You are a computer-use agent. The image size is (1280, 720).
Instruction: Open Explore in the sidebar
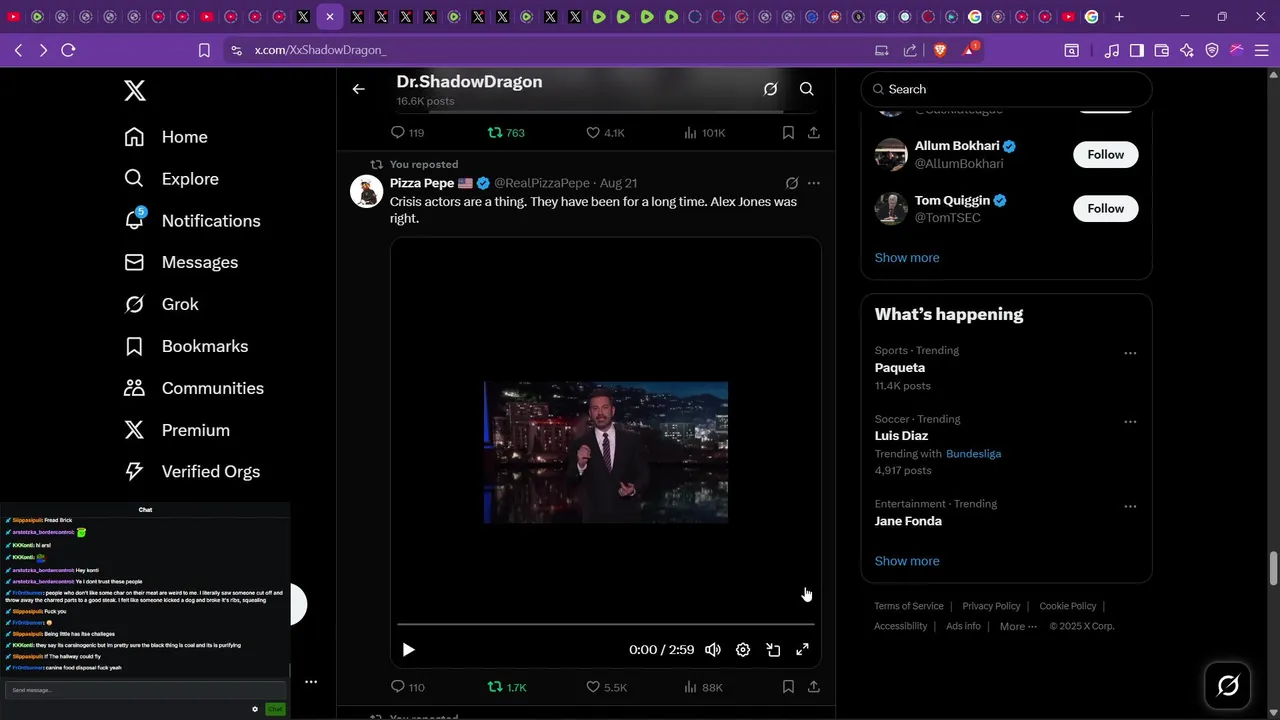[x=171, y=179]
